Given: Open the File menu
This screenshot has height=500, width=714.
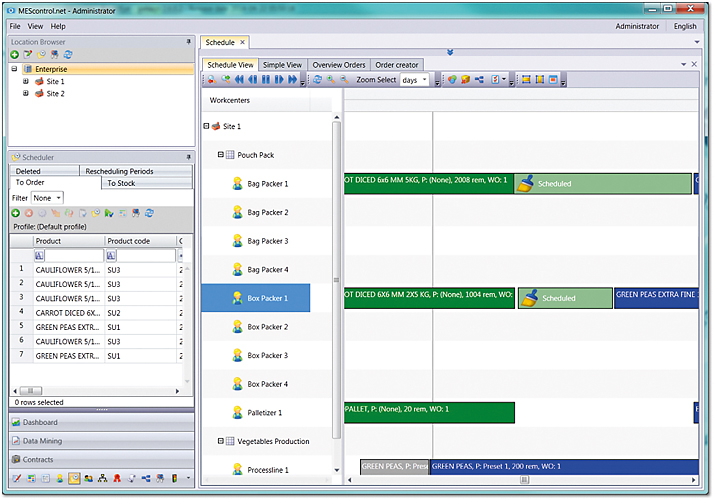Looking at the screenshot, I should [15, 26].
